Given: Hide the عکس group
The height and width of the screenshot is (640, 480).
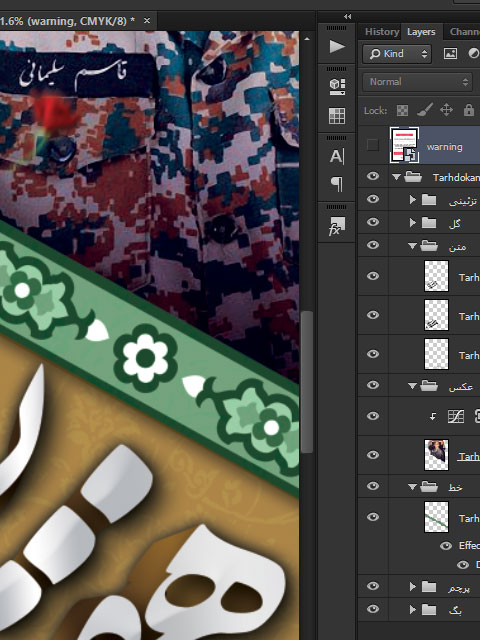Looking at the screenshot, I should pos(373,384).
